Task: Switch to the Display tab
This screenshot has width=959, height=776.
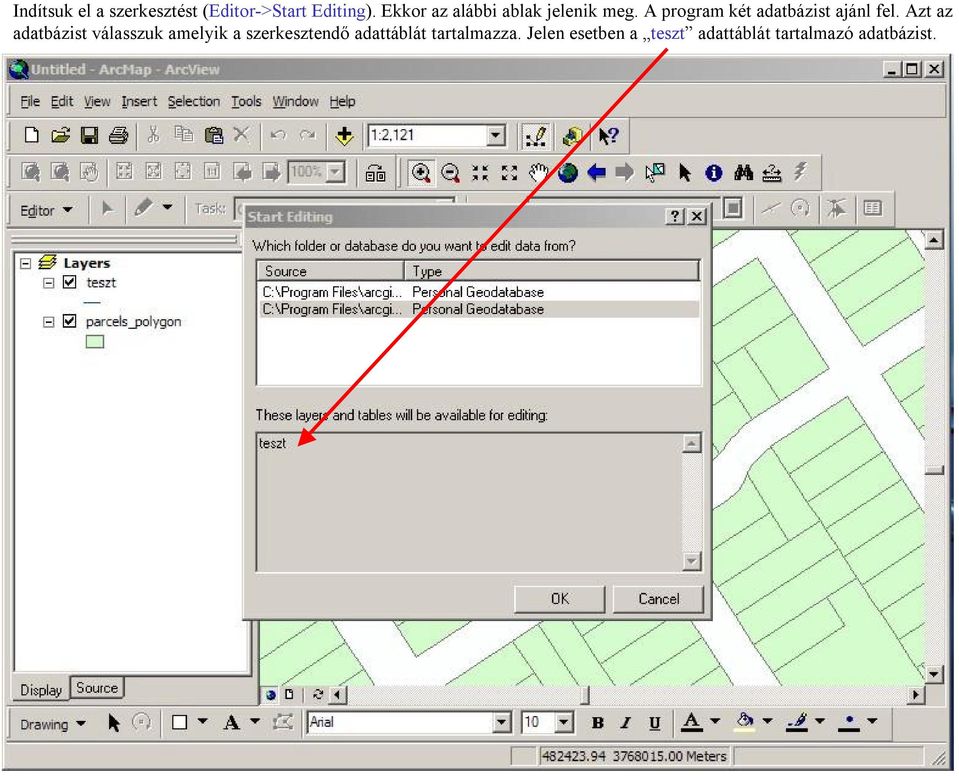Action: tap(41, 690)
